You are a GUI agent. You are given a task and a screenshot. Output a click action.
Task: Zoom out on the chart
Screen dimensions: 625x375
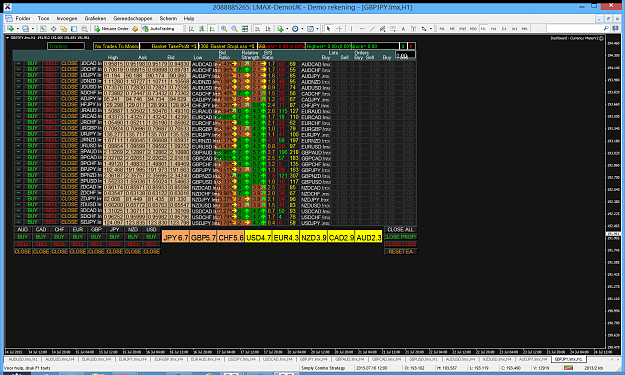click(x=234, y=29)
